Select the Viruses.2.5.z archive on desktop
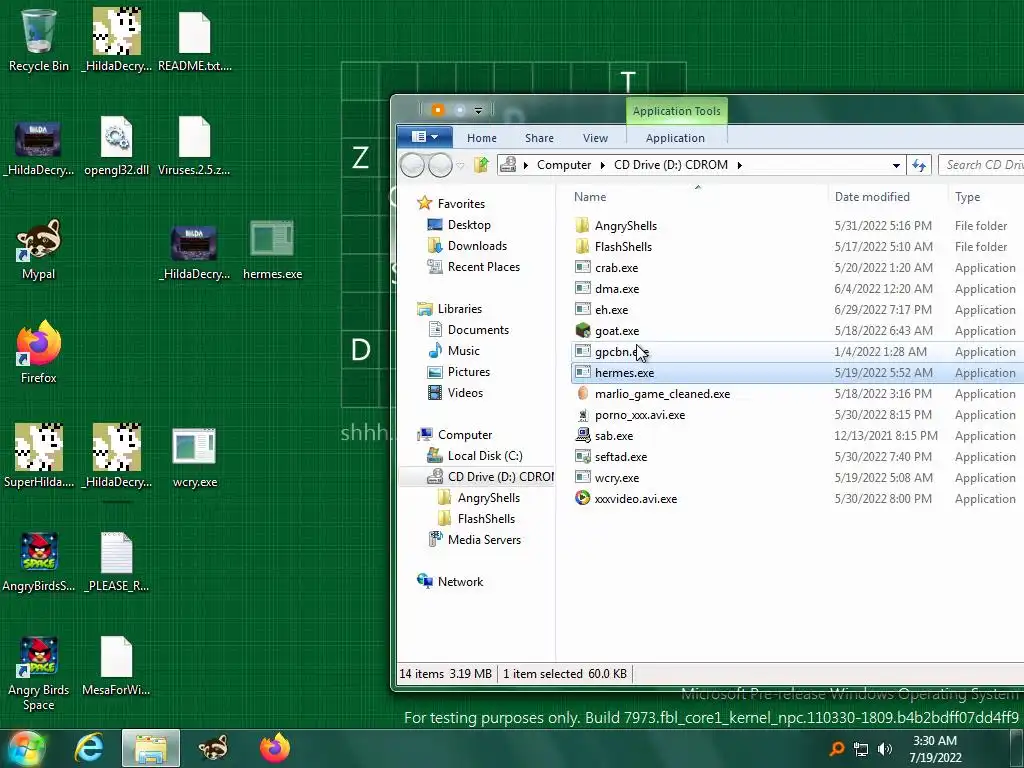This screenshot has width=1024, height=768. [194, 146]
